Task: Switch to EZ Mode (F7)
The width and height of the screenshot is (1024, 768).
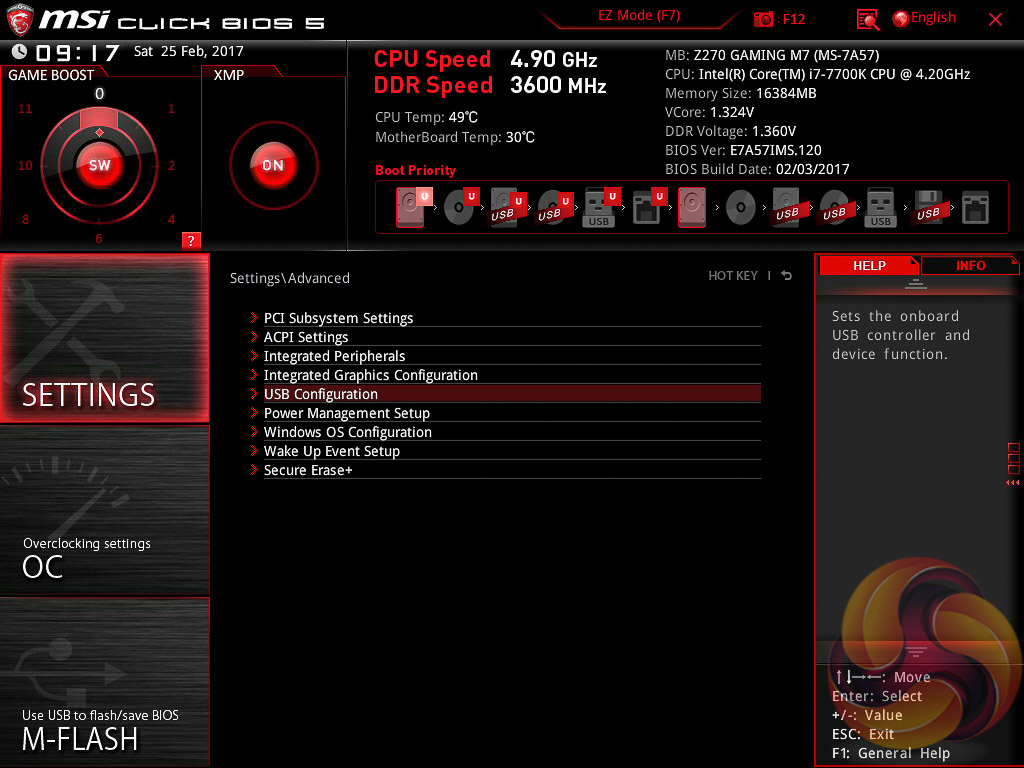Action: click(x=639, y=16)
